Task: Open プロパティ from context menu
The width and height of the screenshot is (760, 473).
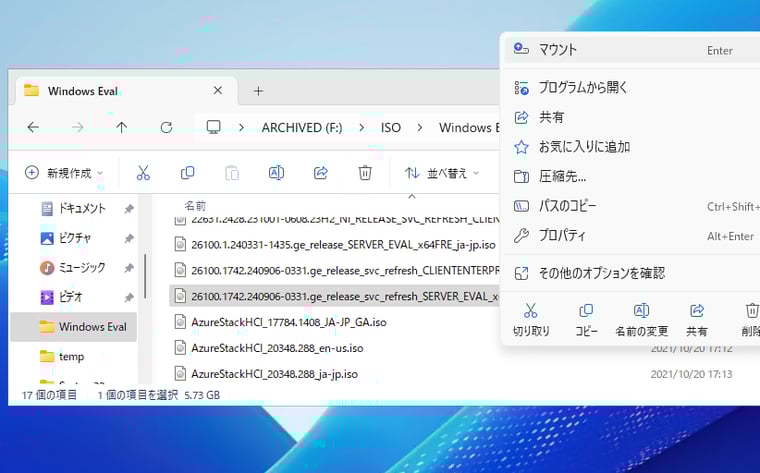Action: [x=632, y=236]
